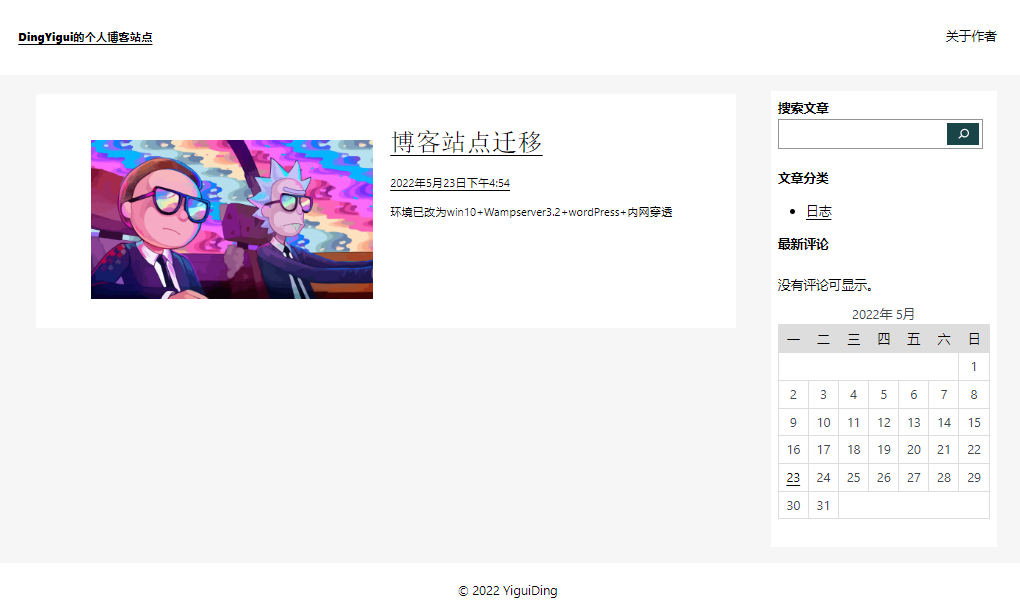Viewport: 1020px width, 606px height.
Task: Click the search magnifier icon button
Action: (x=962, y=134)
